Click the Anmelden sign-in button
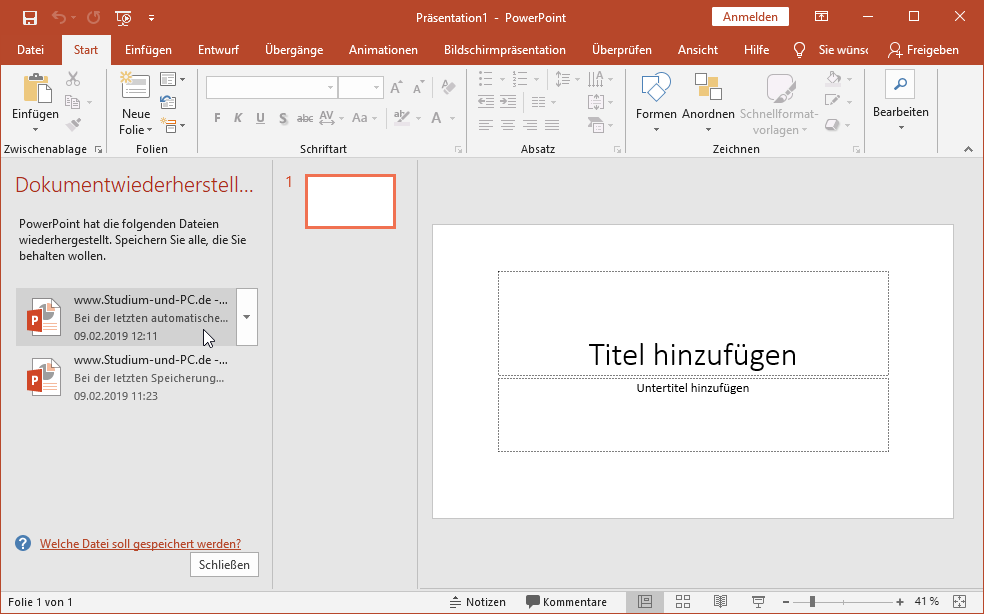 [750, 17]
